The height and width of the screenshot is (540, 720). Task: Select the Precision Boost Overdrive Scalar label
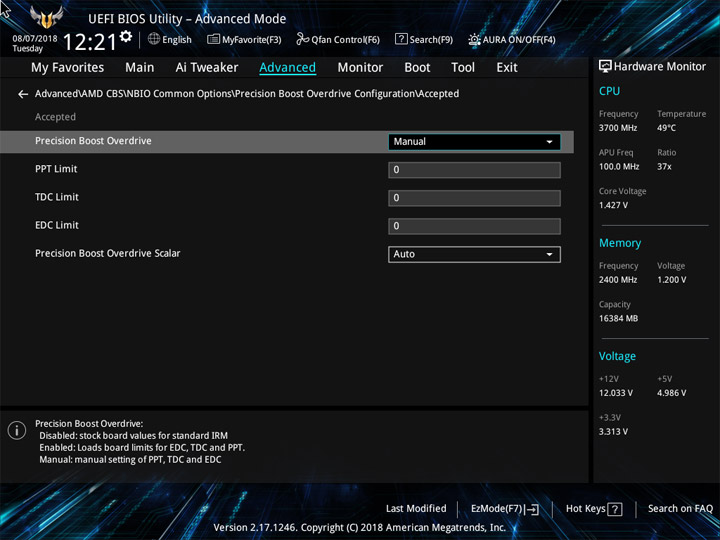pos(107,253)
